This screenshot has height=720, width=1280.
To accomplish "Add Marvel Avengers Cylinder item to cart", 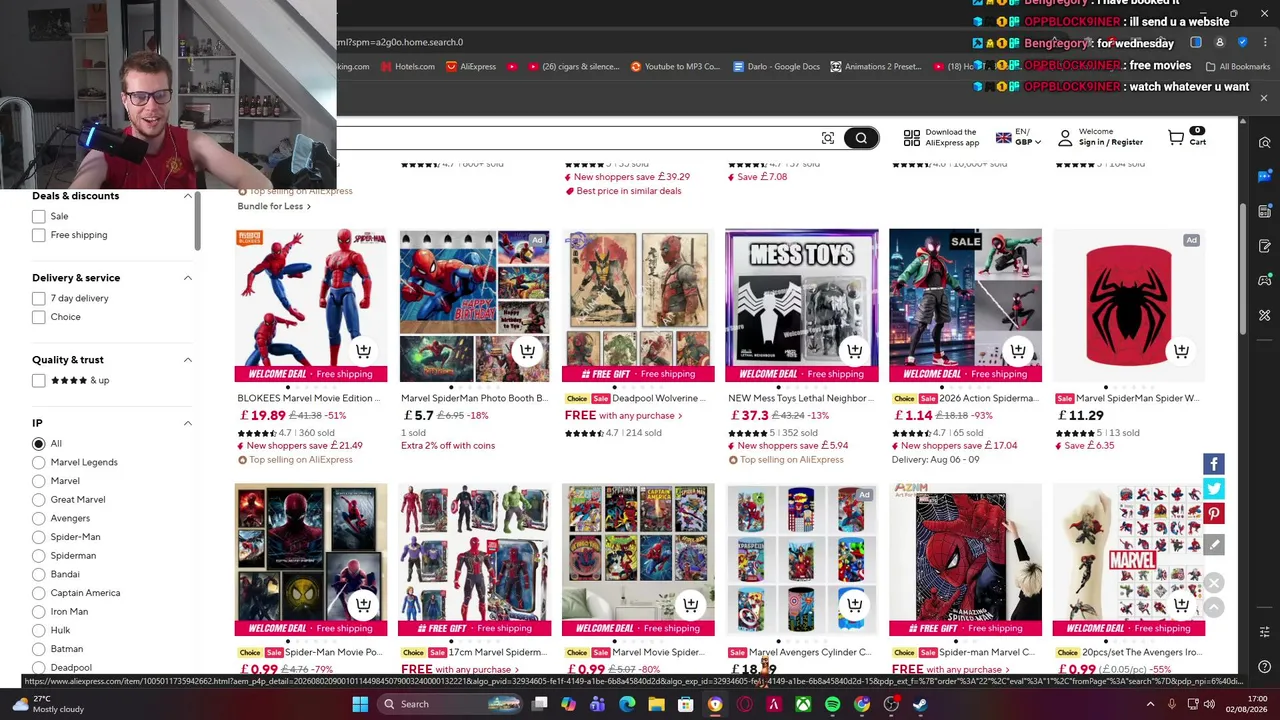I will [854, 605].
